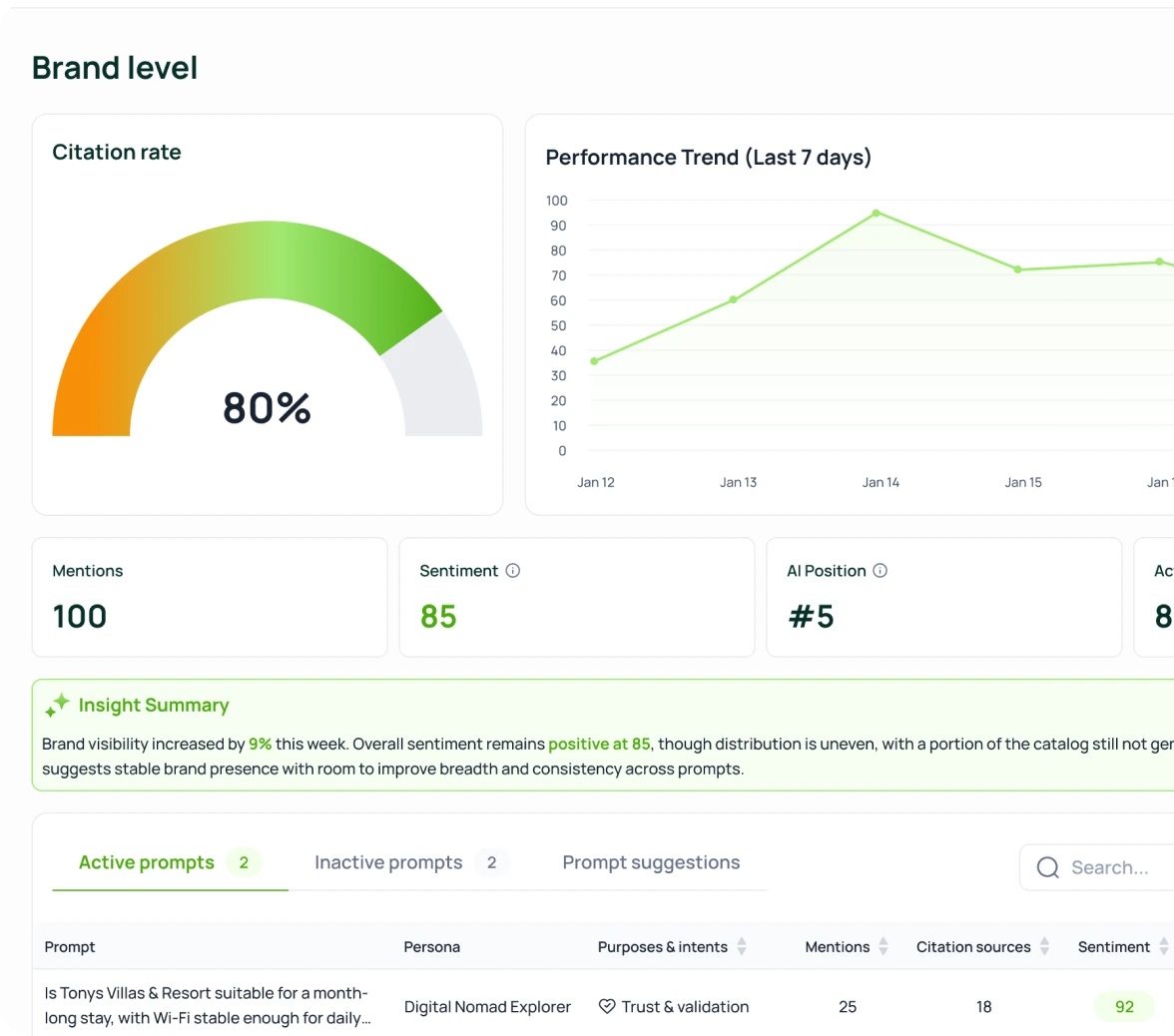The width and height of the screenshot is (1174, 1036).
Task: Sort by Purposes & intents column arrows
Action: (742, 946)
